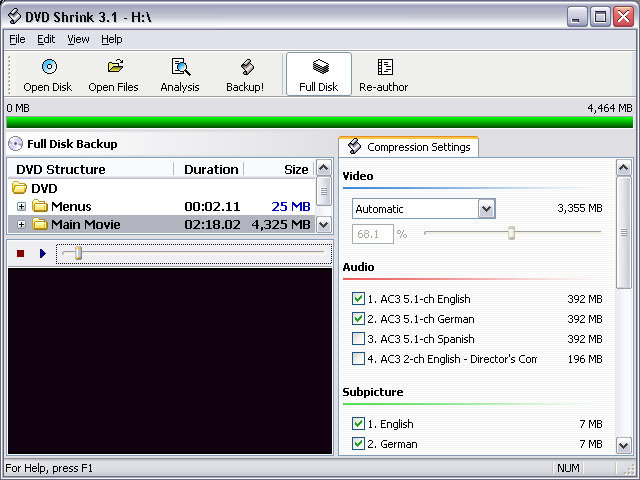Click the Size column header
This screenshot has width=640, height=480.
tap(280, 169)
